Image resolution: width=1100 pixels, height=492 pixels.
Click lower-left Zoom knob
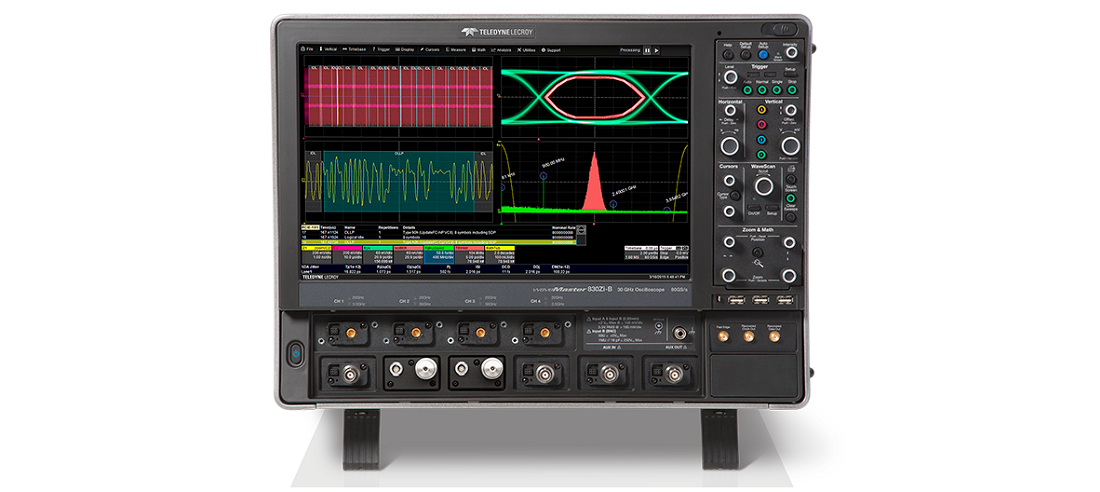click(730, 274)
